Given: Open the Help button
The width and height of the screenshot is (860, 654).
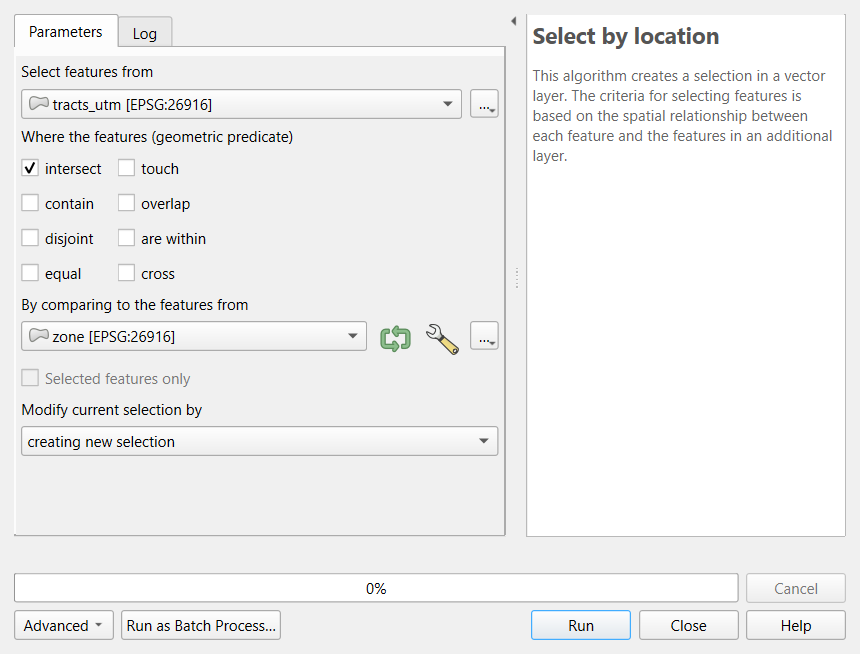Looking at the screenshot, I should click(x=796, y=625).
